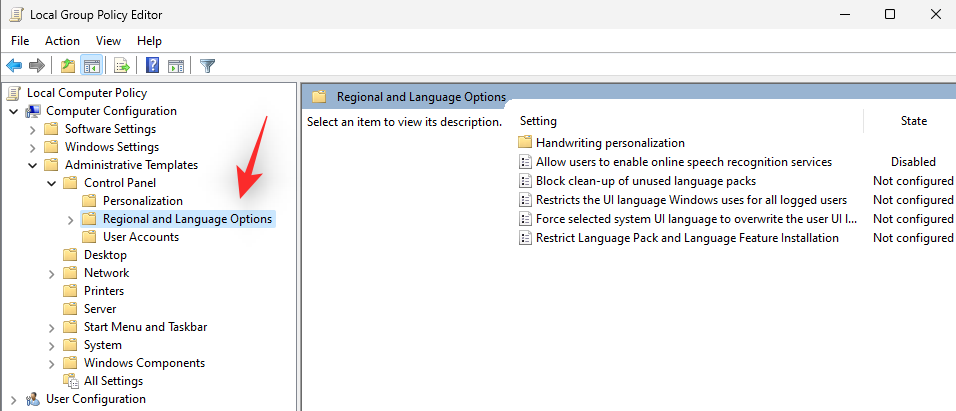The width and height of the screenshot is (956, 411).
Task: Collapse the Computer Configuration node
Action: (14, 112)
